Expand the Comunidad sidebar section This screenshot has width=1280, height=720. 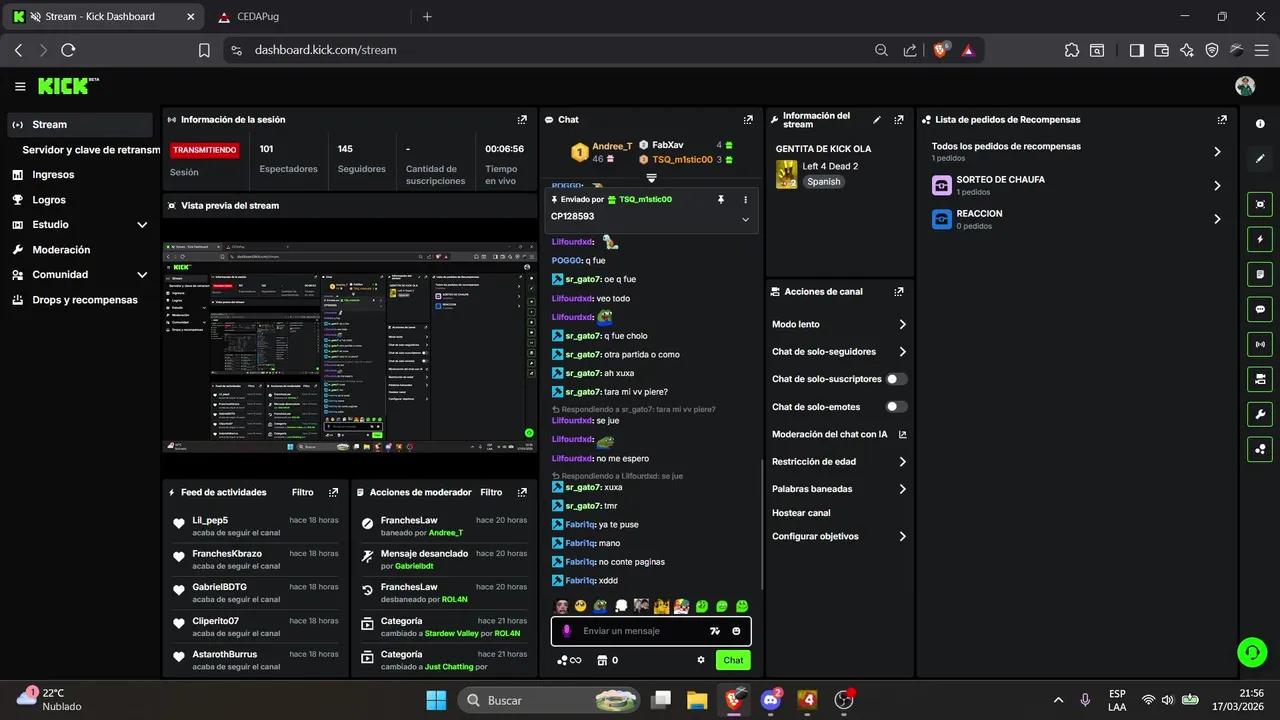pos(142,275)
